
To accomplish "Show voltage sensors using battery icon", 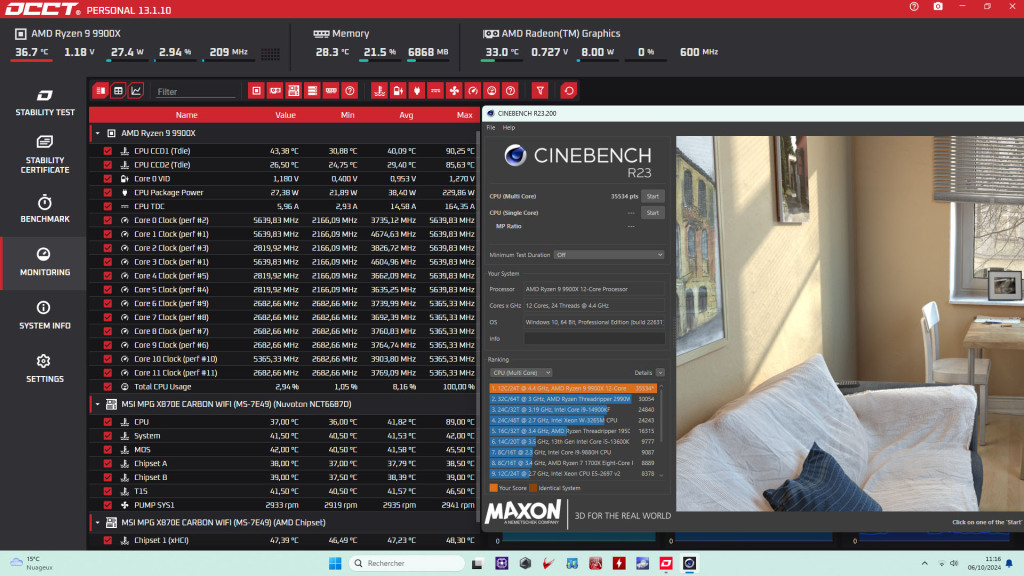I will click(398, 90).
